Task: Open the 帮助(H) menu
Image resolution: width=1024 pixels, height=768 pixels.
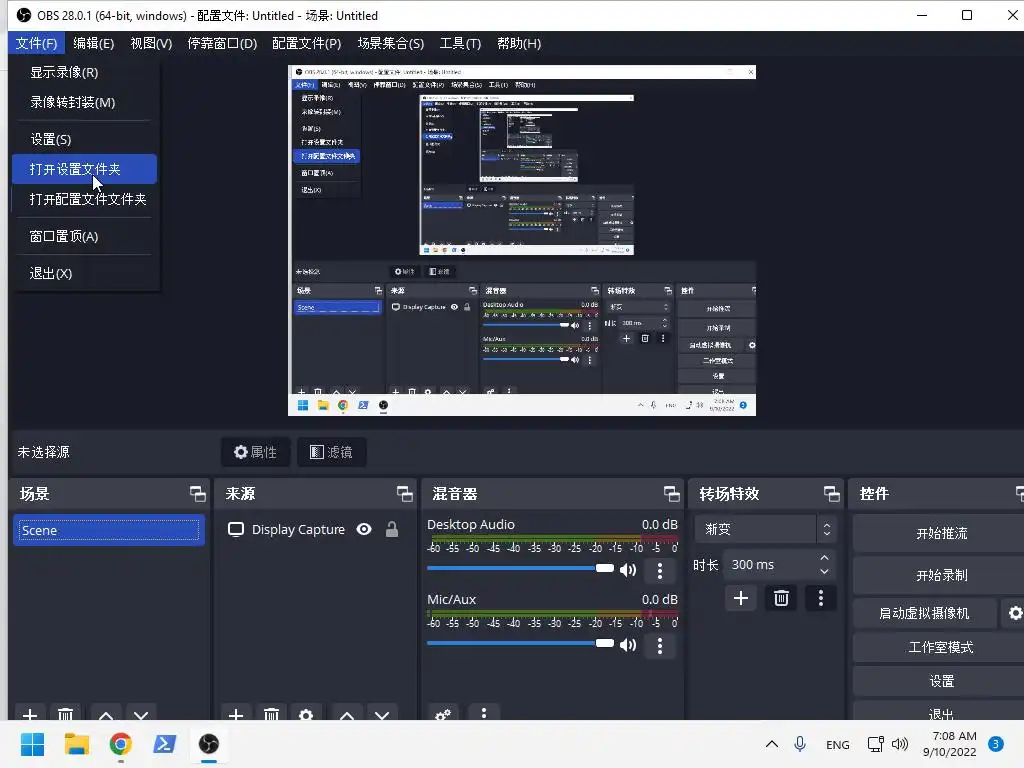Action: [519, 43]
